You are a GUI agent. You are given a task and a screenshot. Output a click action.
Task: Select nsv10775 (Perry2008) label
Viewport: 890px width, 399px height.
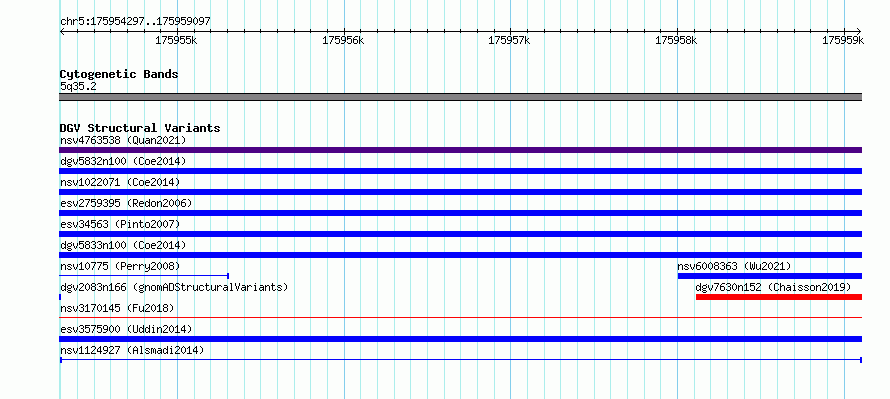120,266
